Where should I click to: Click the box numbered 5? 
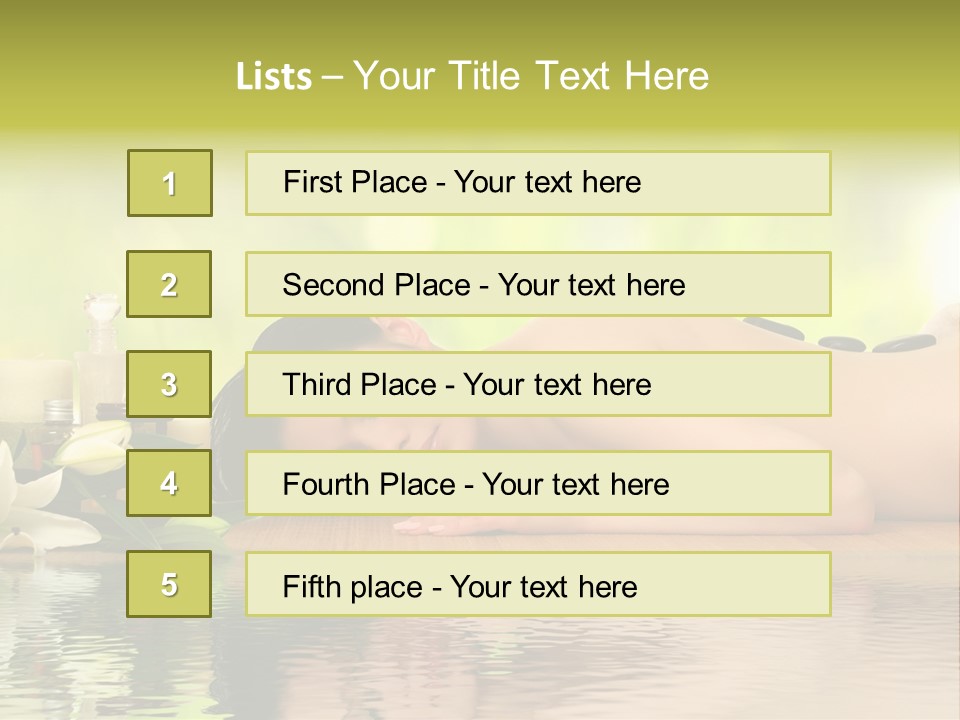(x=170, y=584)
